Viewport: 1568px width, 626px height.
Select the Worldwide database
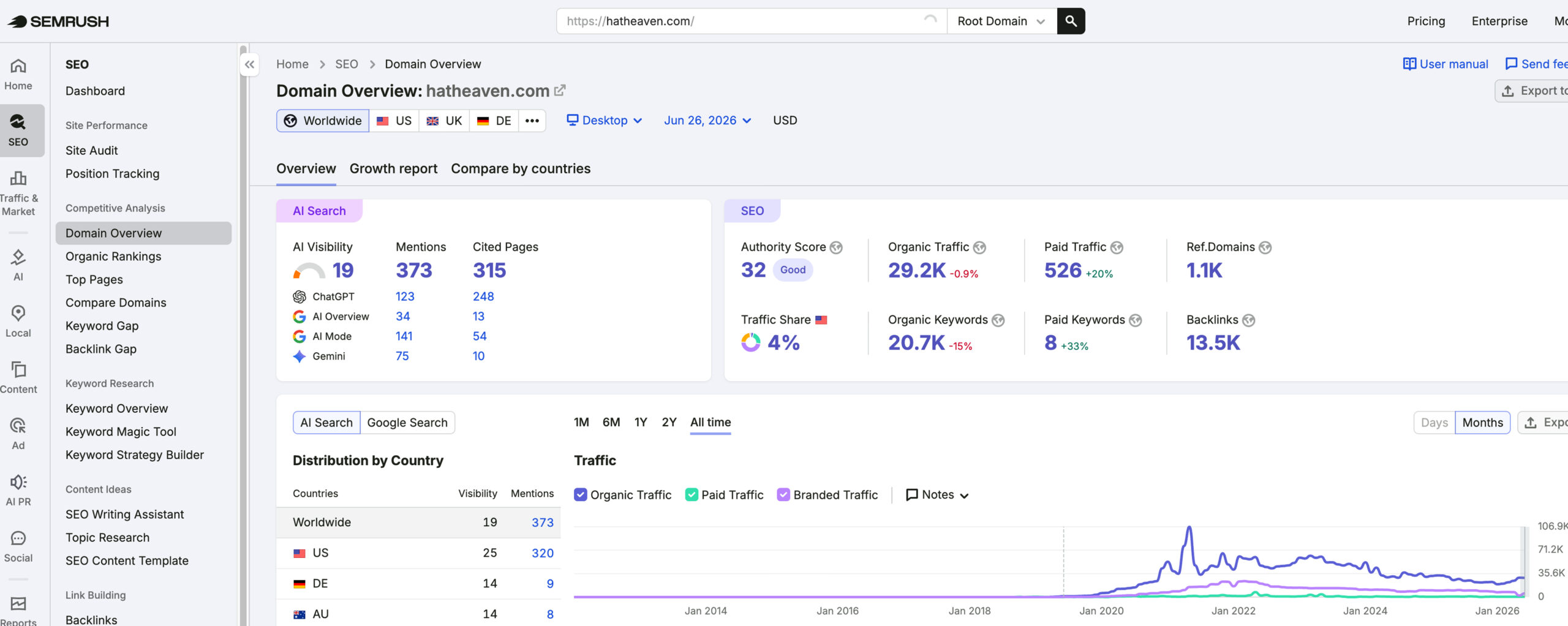pyautogui.click(x=323, y=121)
